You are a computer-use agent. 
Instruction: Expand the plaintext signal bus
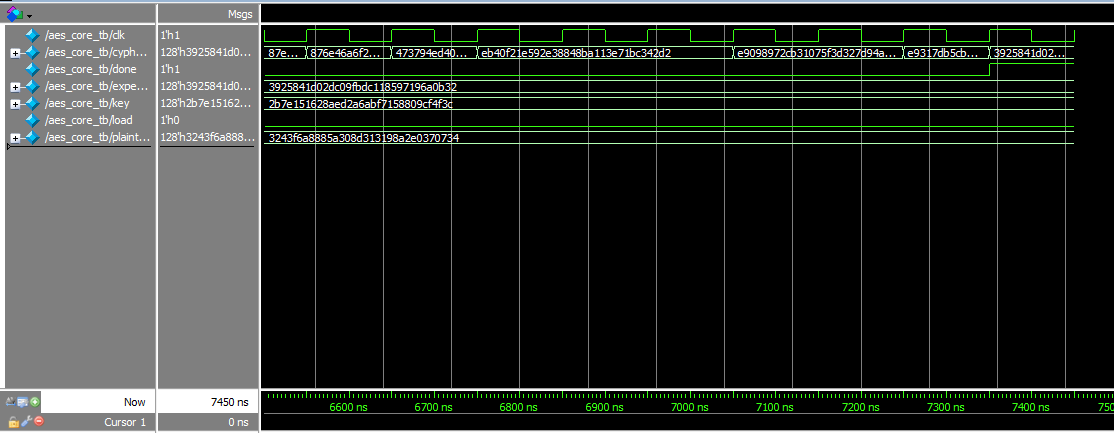14,137
